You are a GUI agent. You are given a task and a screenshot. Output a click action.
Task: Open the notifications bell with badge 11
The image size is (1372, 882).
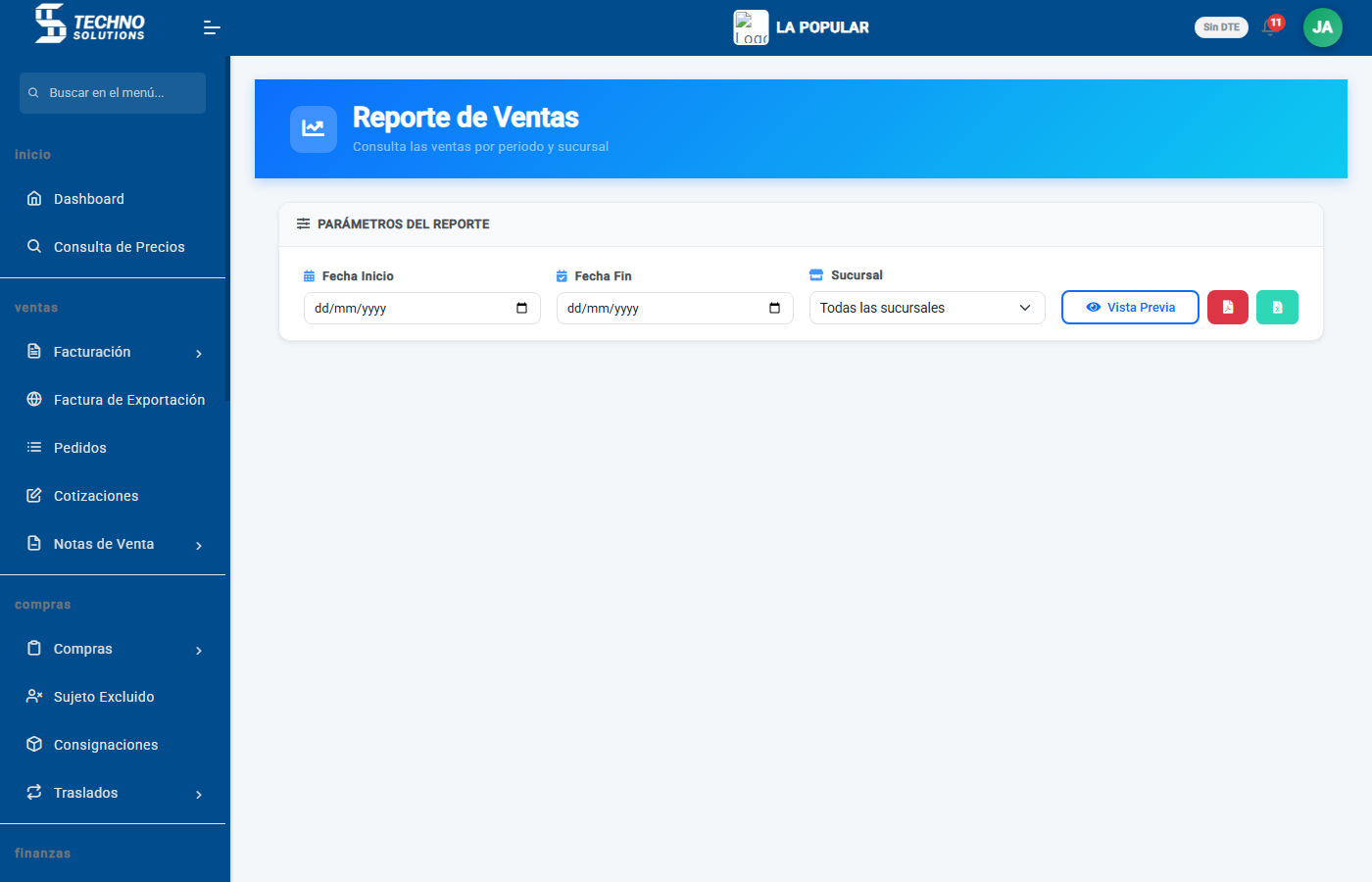pyautogui.click(x=1271, y=26)
